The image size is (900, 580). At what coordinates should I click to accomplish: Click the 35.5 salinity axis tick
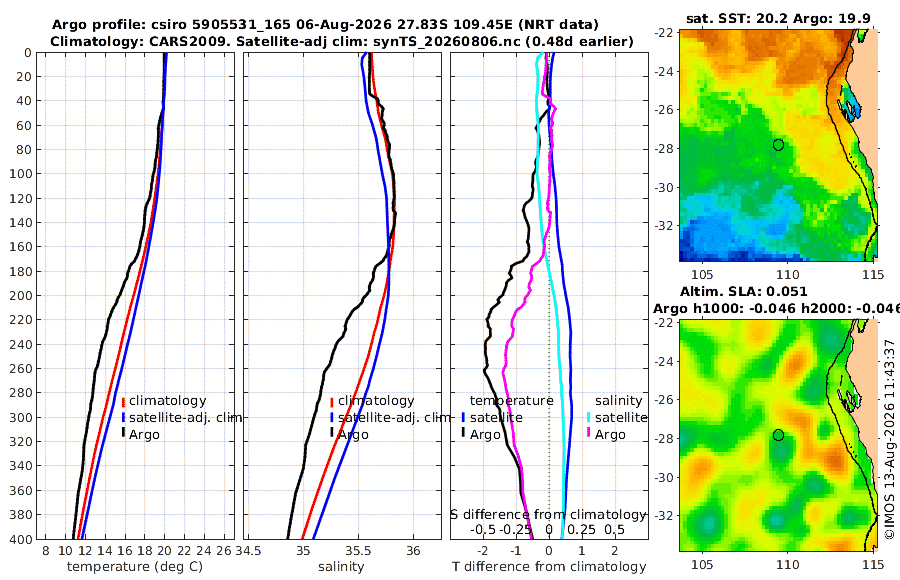[x=358, y=551]
